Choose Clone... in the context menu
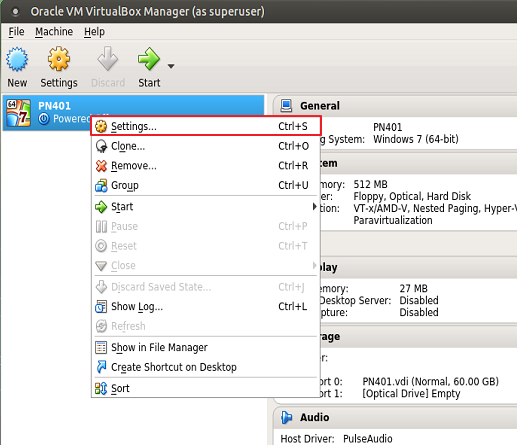 tap(206, 146)
